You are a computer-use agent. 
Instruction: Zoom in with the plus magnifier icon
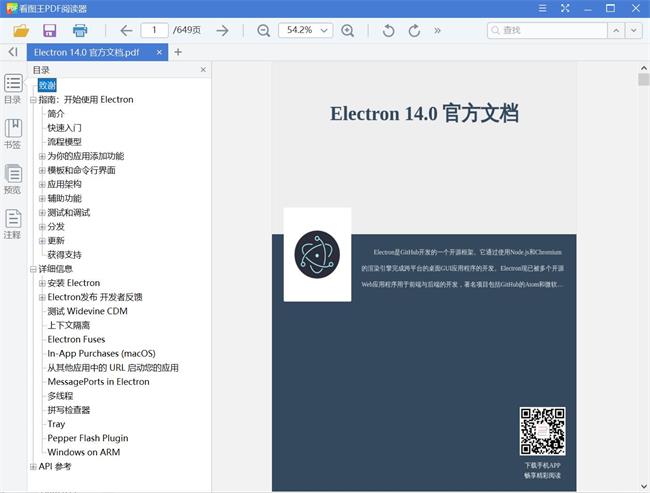[x=347, y=30]
